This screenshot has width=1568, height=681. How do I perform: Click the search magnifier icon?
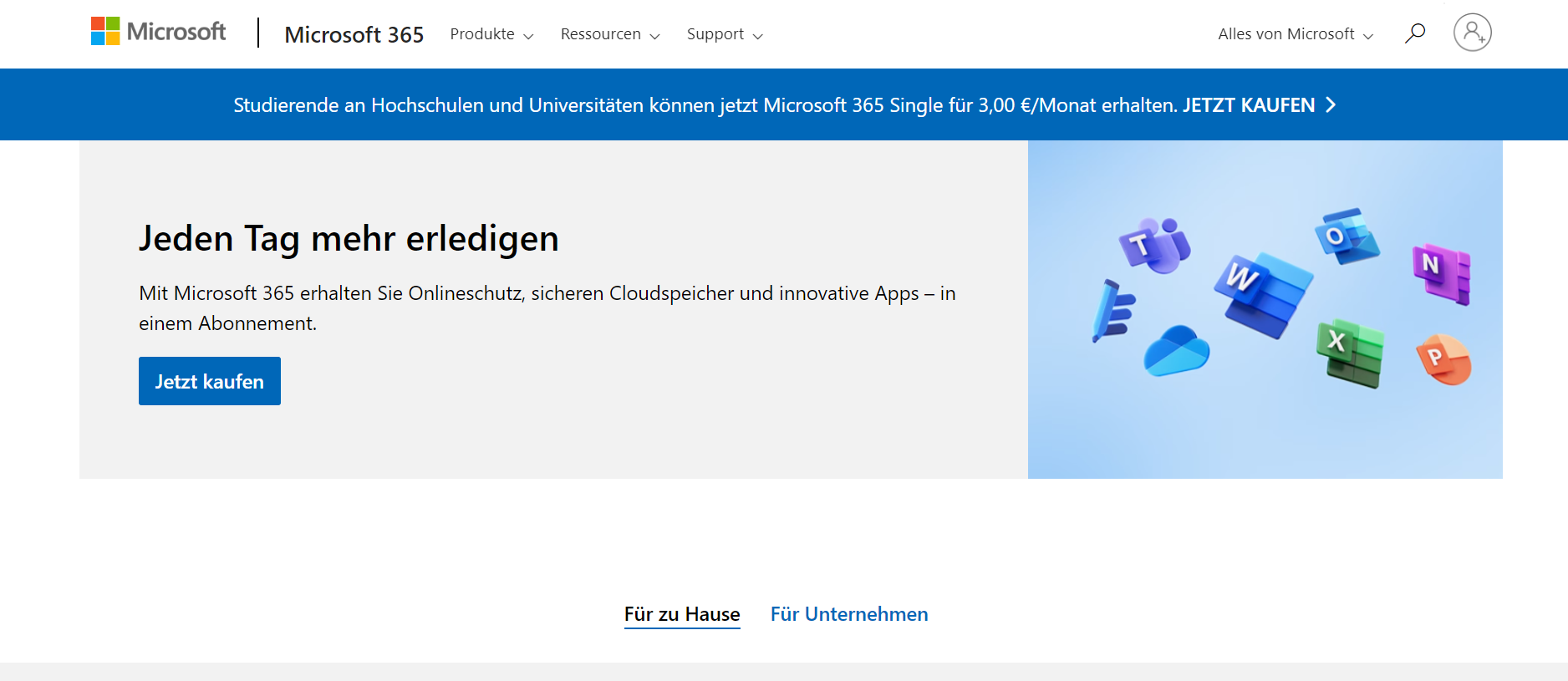pyautogui.click(x=1415, y=33)
